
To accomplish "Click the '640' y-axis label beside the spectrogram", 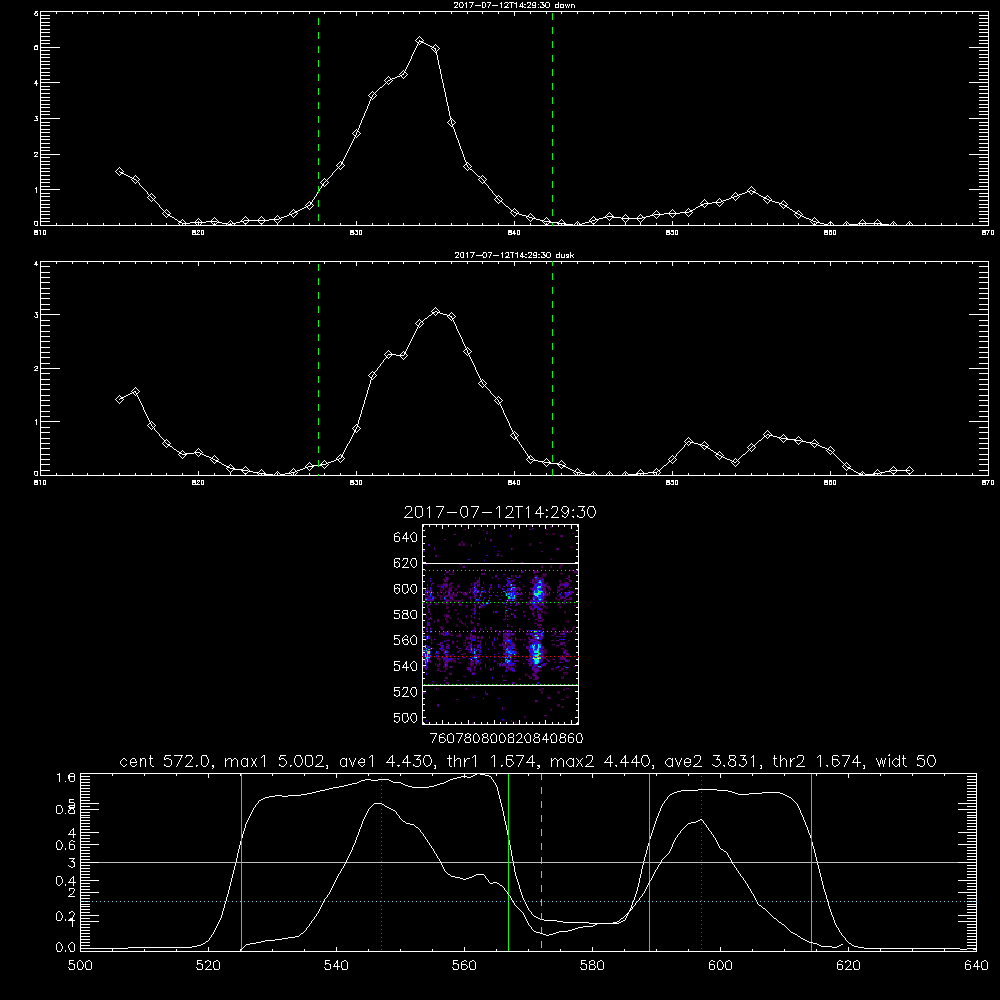I will (406, 538).
